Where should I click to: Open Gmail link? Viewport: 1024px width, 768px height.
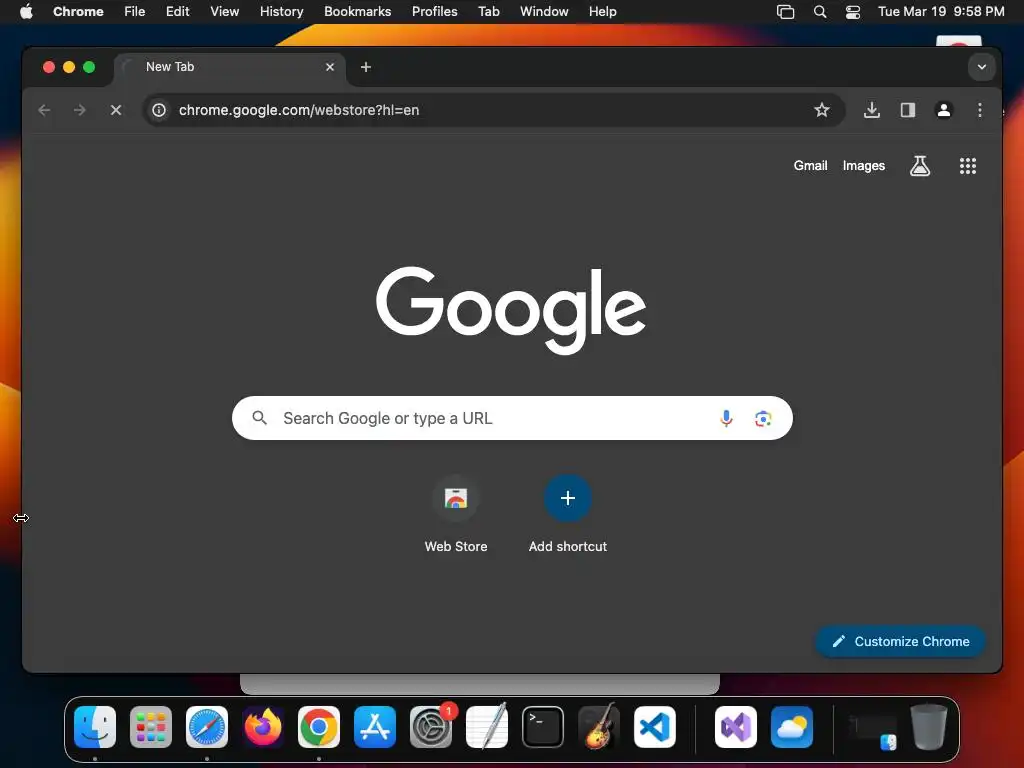[x=810, y=166]
